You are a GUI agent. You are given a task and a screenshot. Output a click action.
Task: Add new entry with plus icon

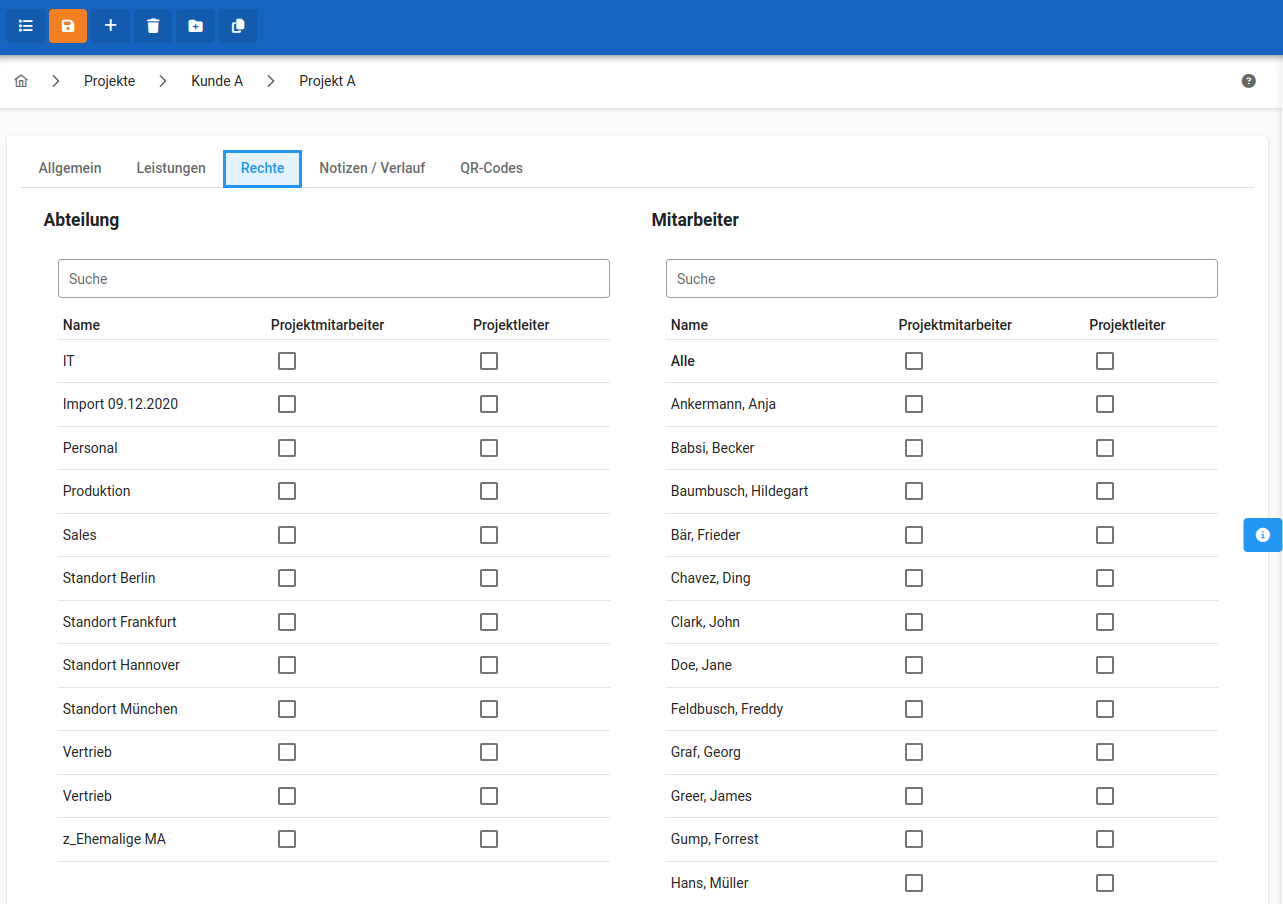click(x=111, y=26)
